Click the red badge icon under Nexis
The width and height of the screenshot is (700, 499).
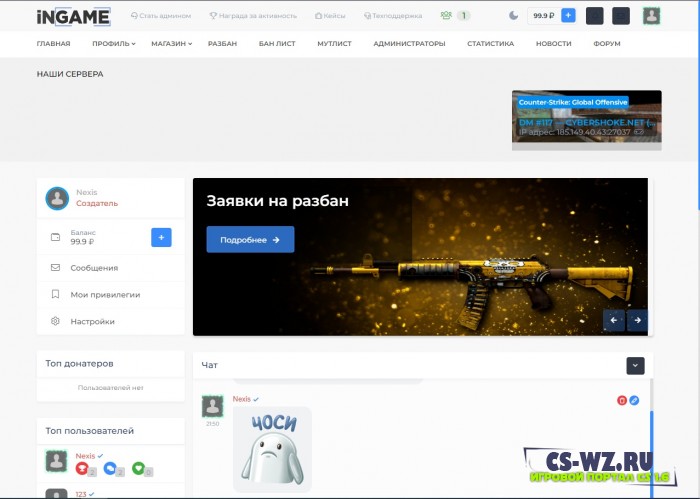(x=82, y=468)
